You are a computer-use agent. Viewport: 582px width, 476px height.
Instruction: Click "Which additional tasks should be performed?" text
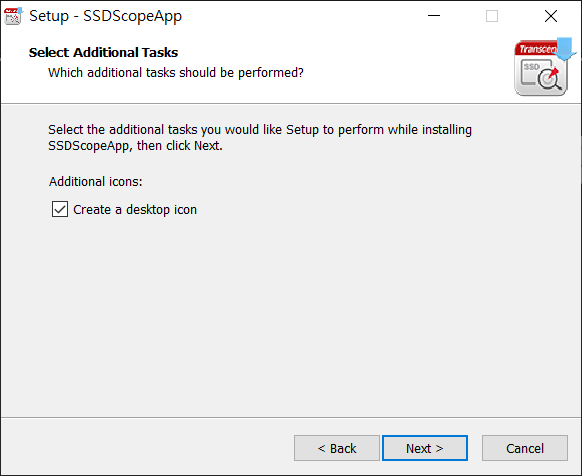(176, 73)
